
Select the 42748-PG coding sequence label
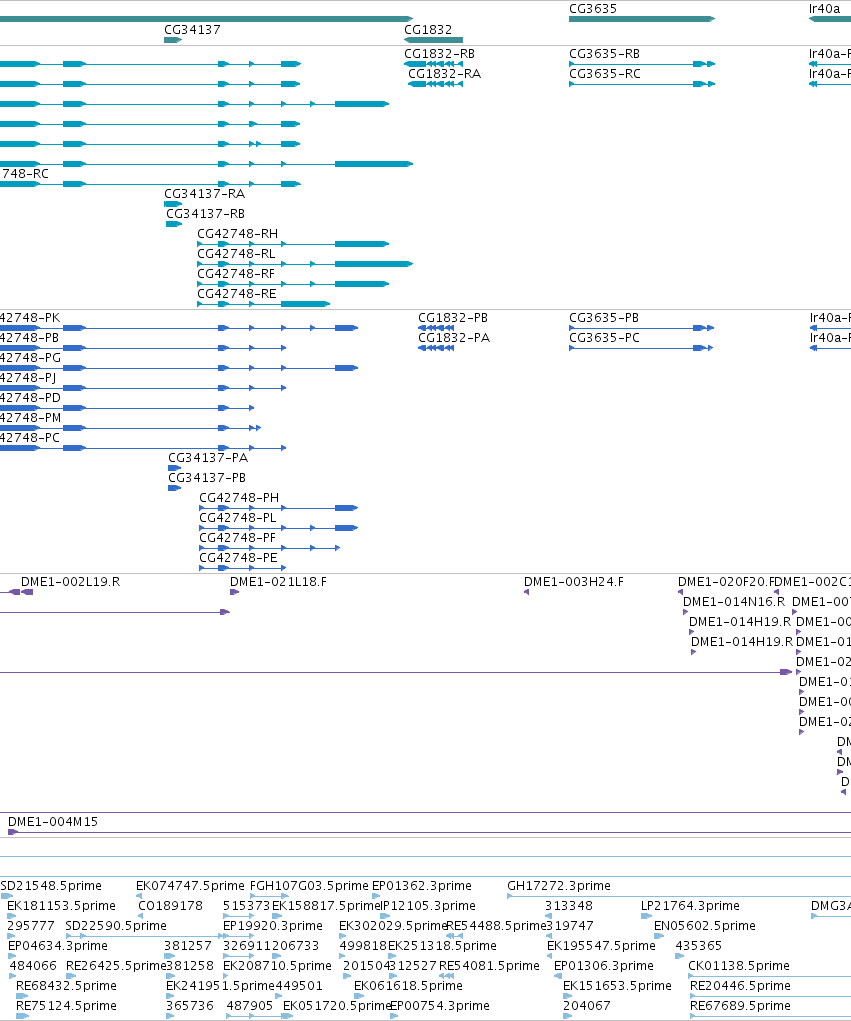tap(31, 357)
